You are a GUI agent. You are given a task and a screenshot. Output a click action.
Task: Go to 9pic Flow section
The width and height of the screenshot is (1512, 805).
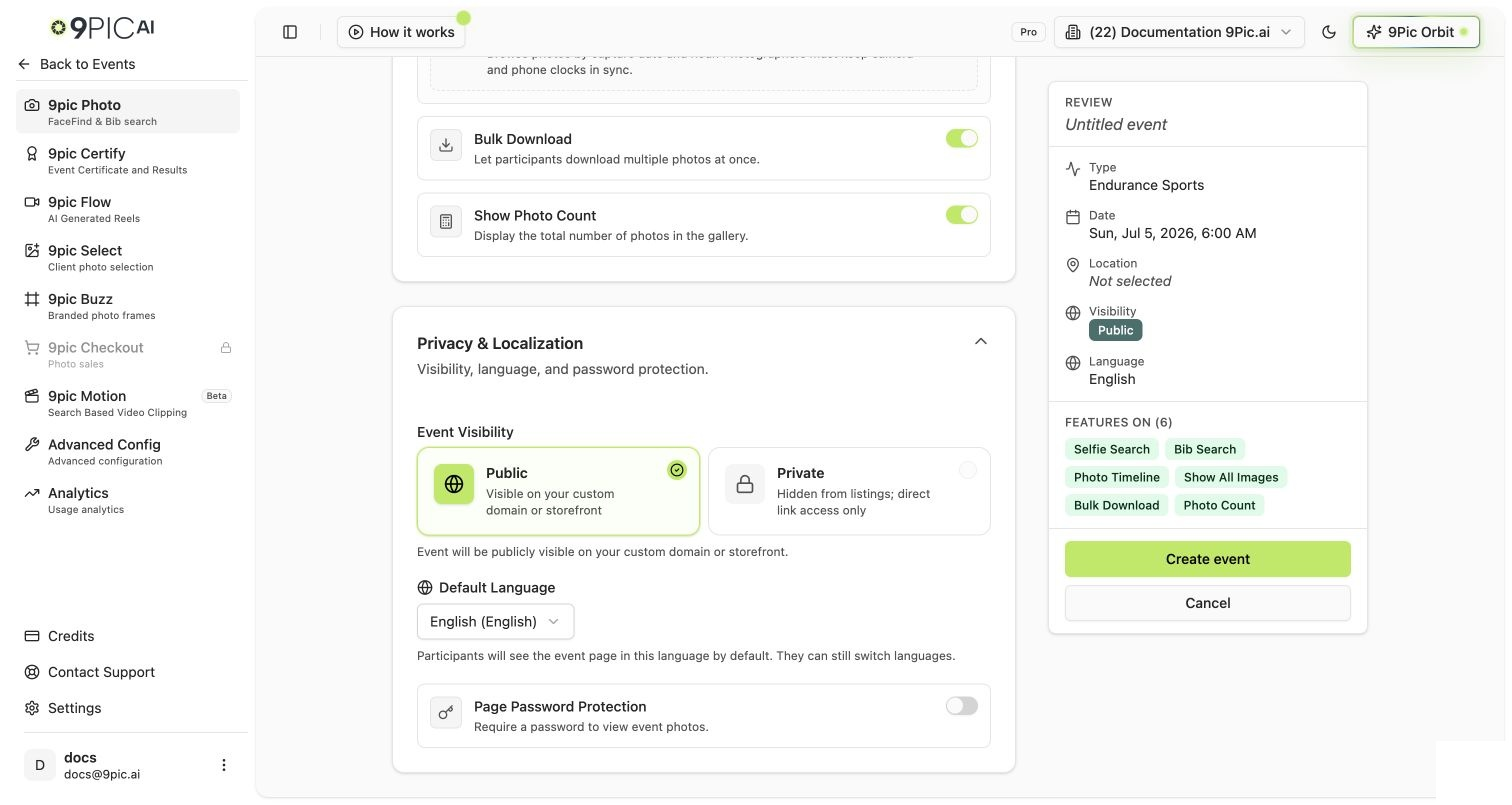[x=128, y=208]
